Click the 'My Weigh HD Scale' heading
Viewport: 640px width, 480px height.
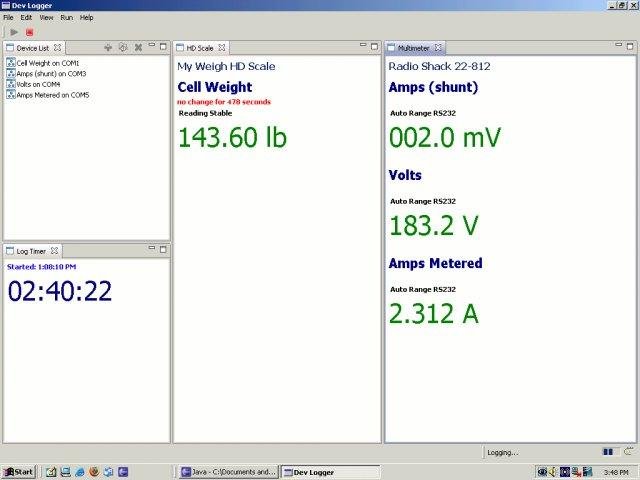(226, 67)
